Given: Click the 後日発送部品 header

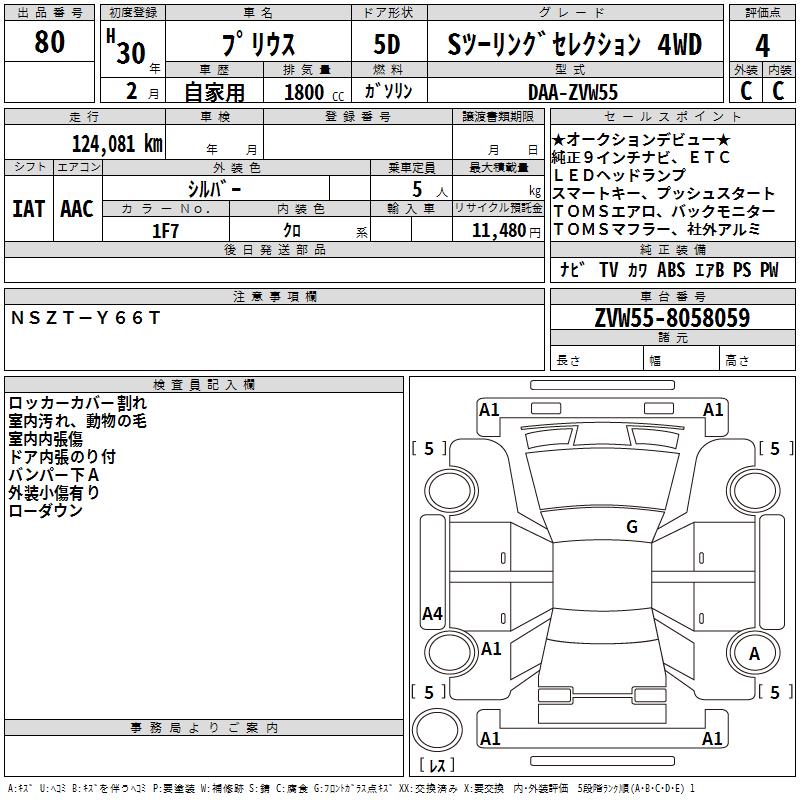Looking at the screenshot, I should coord(275,249).
